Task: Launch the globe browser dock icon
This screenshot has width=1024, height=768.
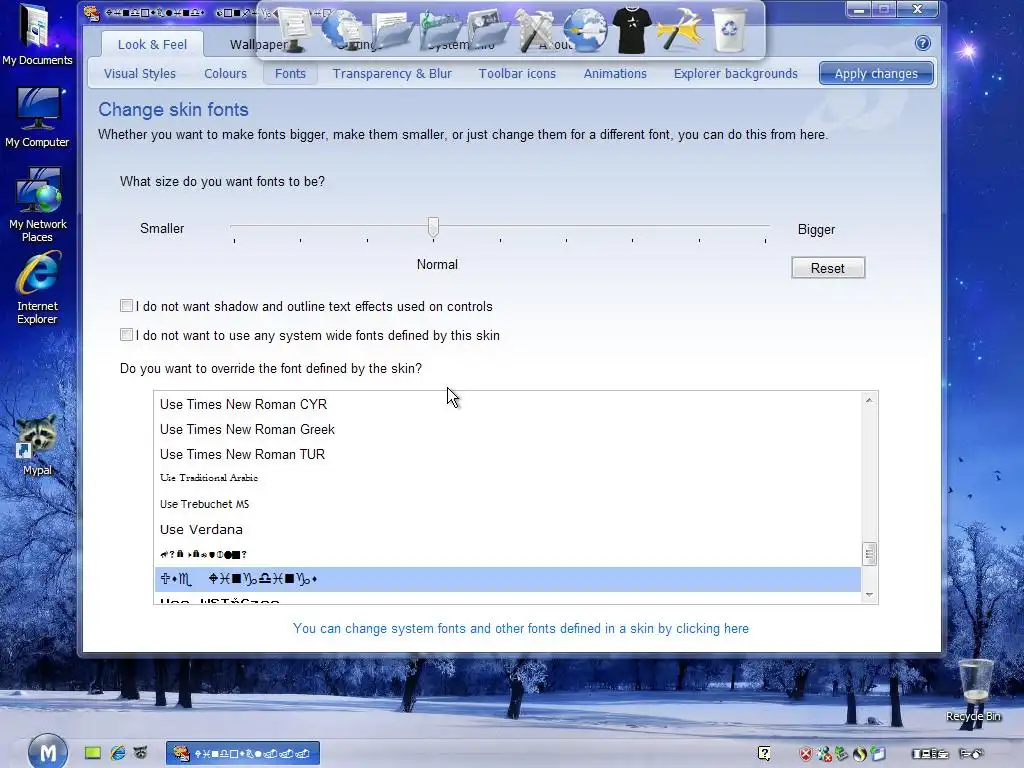Action: coord(584,30)
